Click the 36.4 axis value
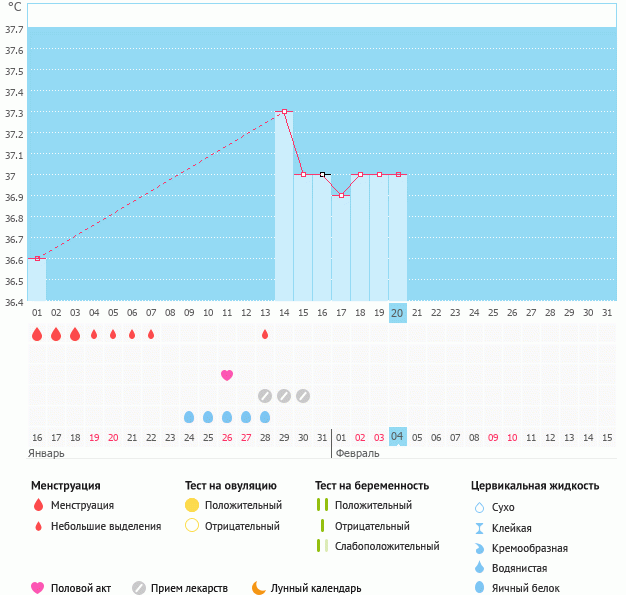626x595 pixels. (x=14, y=302)
